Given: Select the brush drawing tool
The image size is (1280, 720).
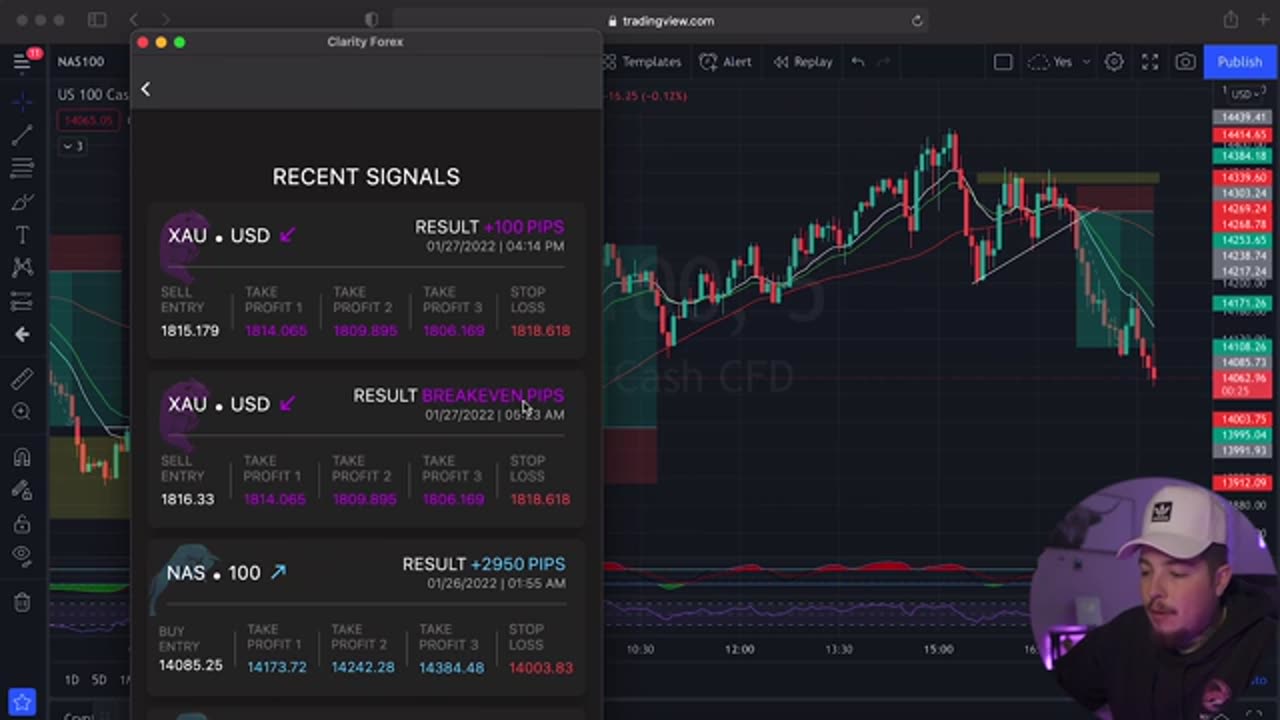Looking at the screenshot, I should 22,202.
